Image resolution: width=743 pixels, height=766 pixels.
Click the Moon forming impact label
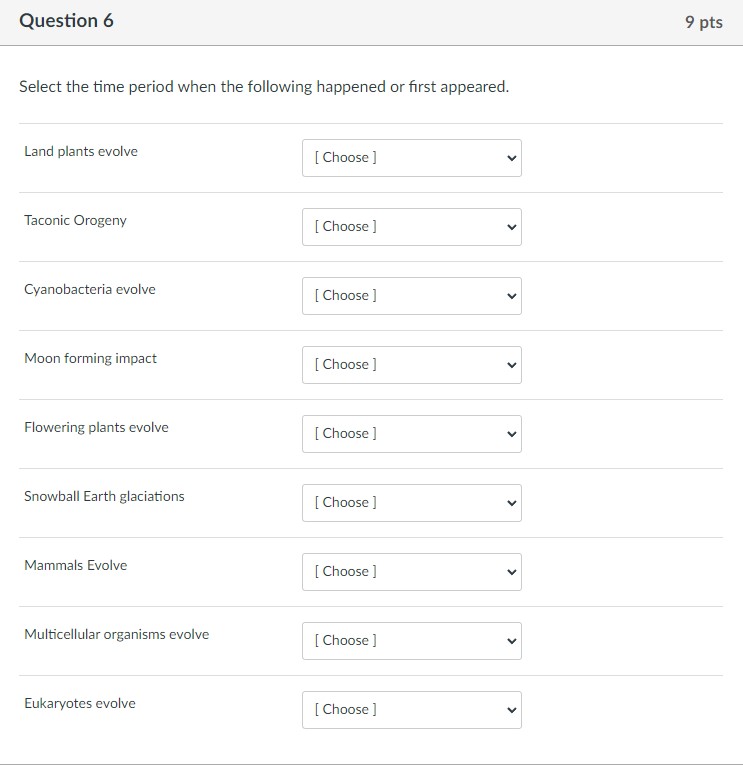coord(91,359)
